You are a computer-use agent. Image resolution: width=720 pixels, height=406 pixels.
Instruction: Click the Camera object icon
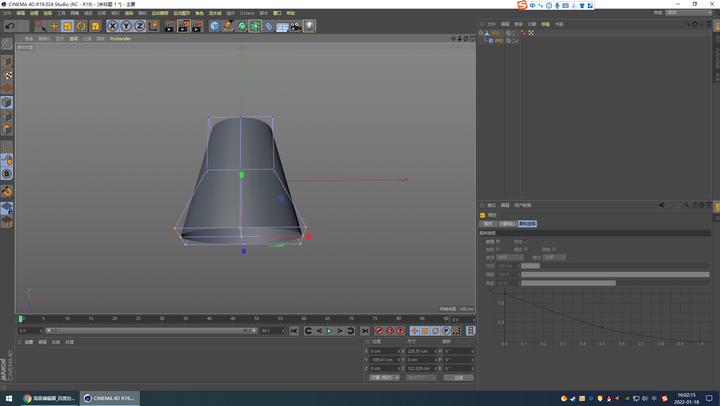coord(295,26)
